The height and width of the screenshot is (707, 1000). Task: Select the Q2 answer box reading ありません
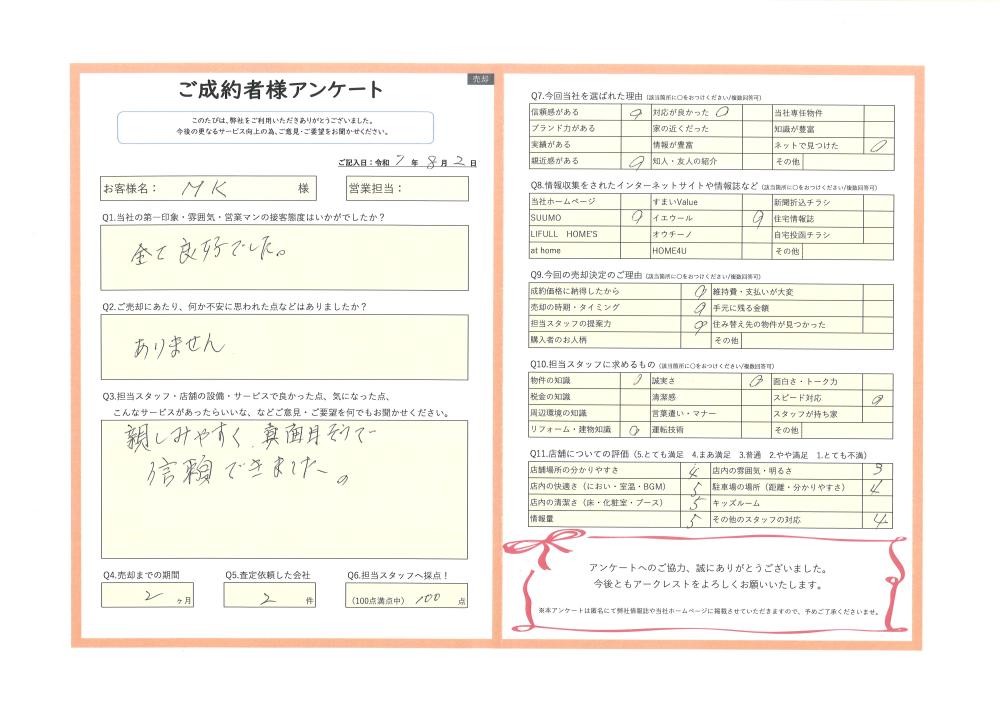point(284,348)
